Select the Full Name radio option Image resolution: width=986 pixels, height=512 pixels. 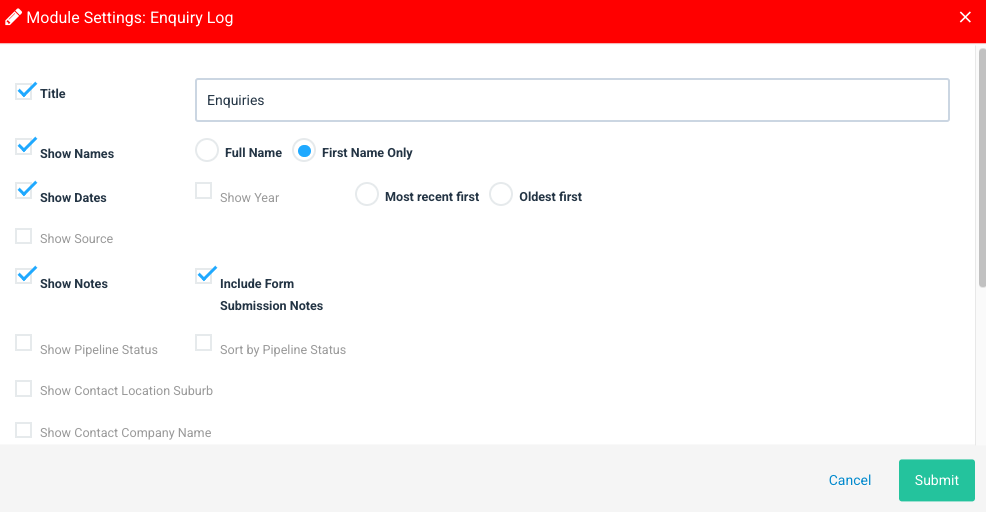pyautogui.click(x=207, y=151)
